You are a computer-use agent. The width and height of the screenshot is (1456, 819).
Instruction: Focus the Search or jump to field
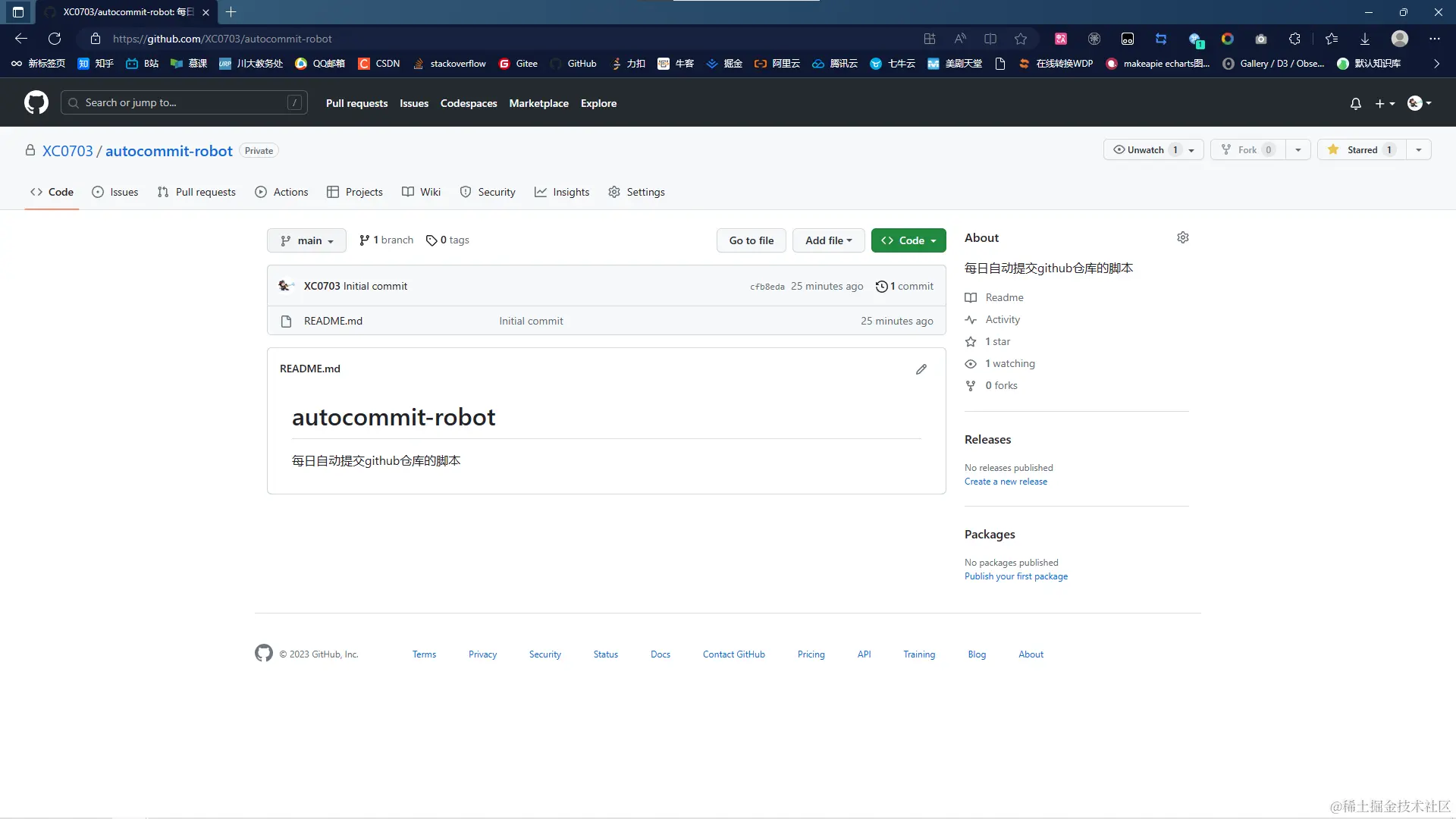point(184,103)
